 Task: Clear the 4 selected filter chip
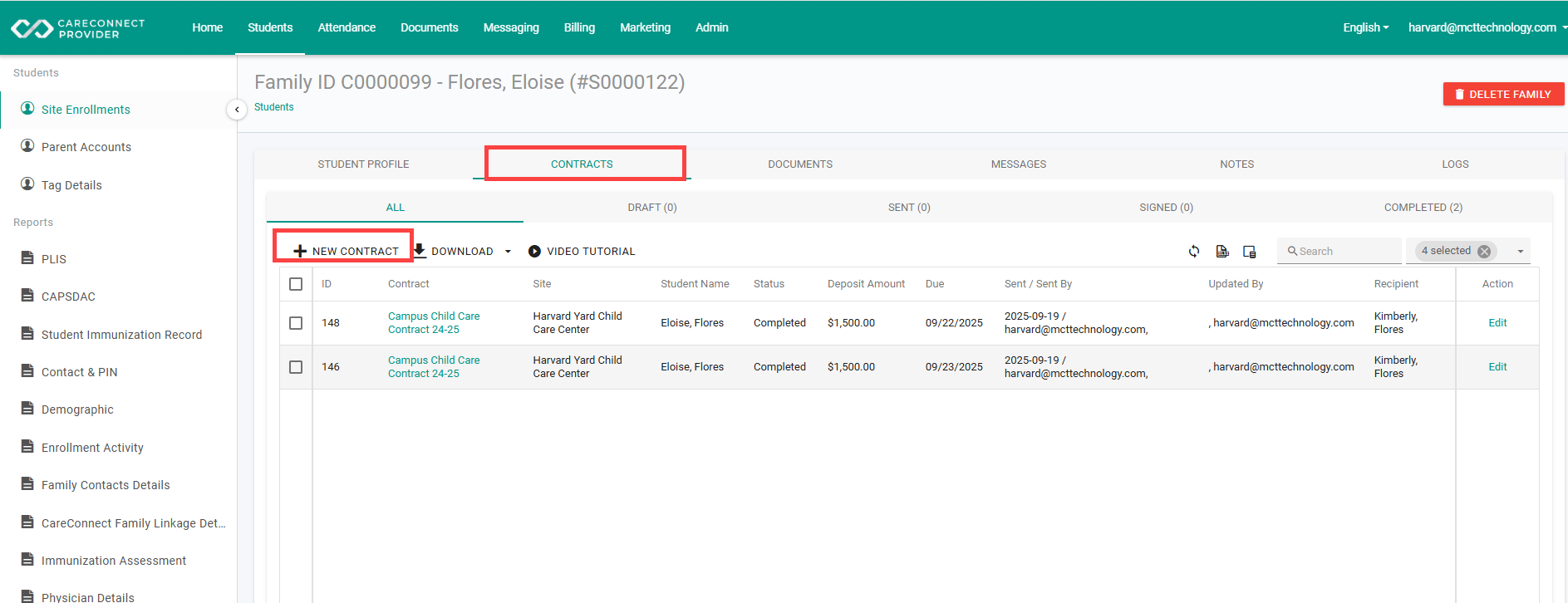pos(1484,251)
